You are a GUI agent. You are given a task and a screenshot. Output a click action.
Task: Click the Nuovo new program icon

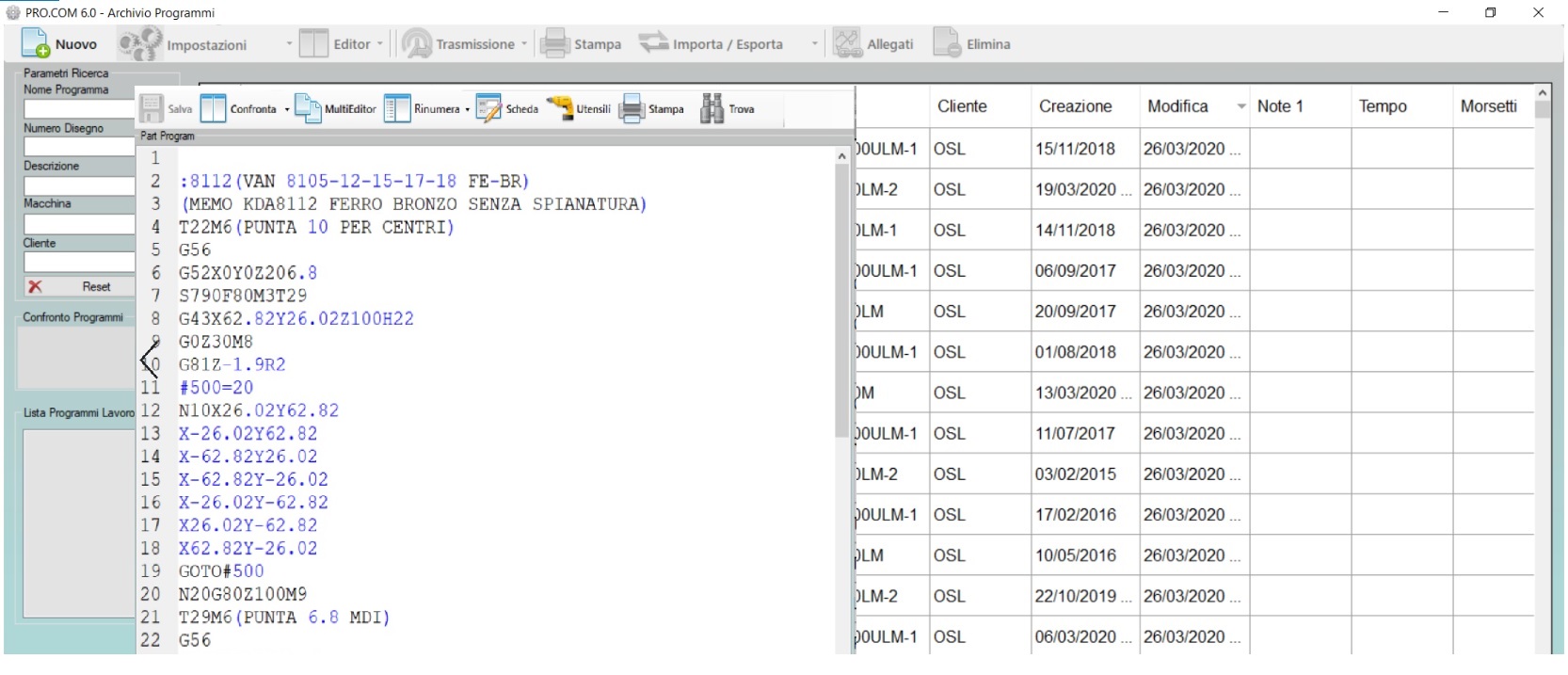(x=36, y=43)
